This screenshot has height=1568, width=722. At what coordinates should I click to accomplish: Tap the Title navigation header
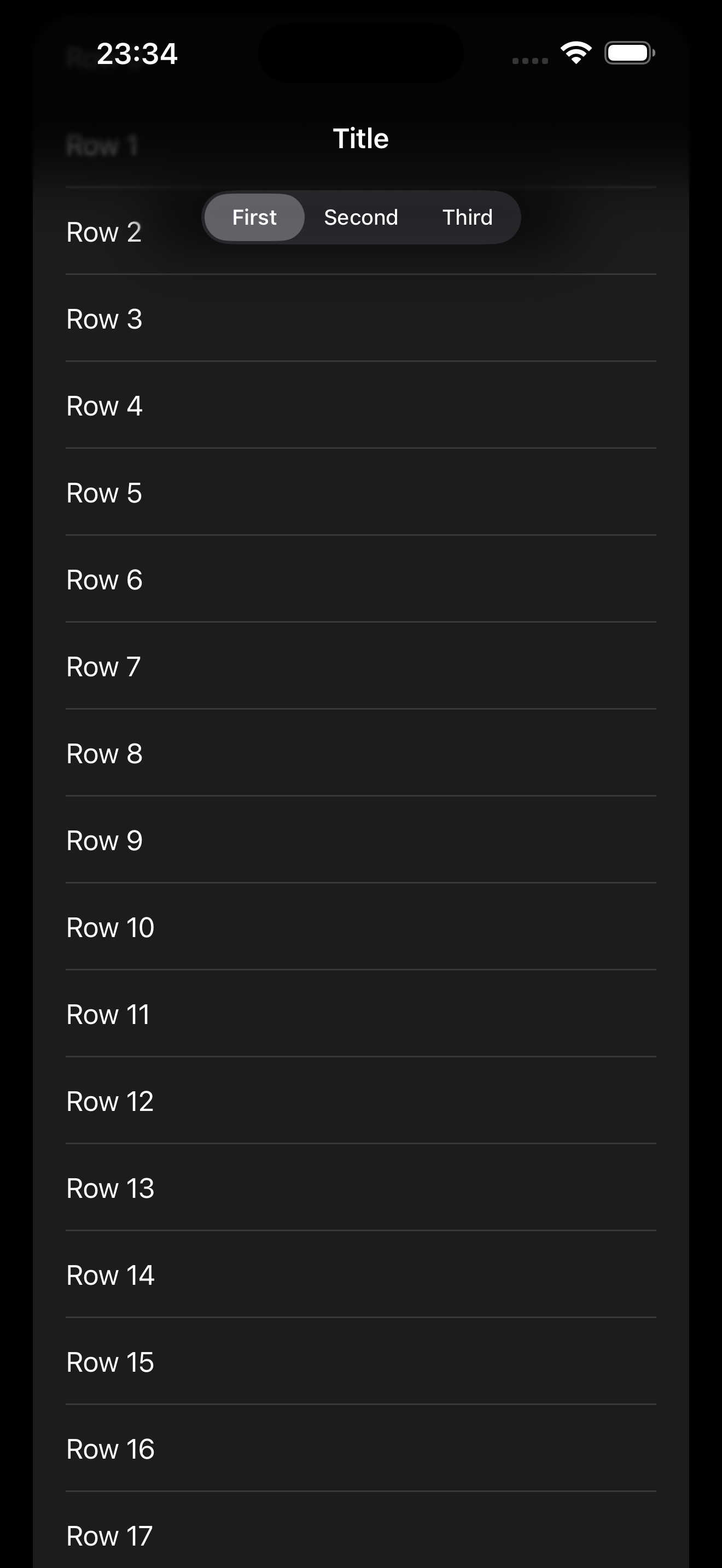[x=361, y=138]
